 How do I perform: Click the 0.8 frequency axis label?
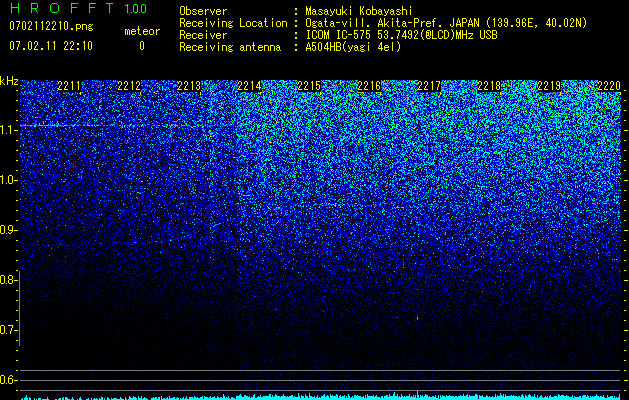pyautogui.click(x=9, y=280)
